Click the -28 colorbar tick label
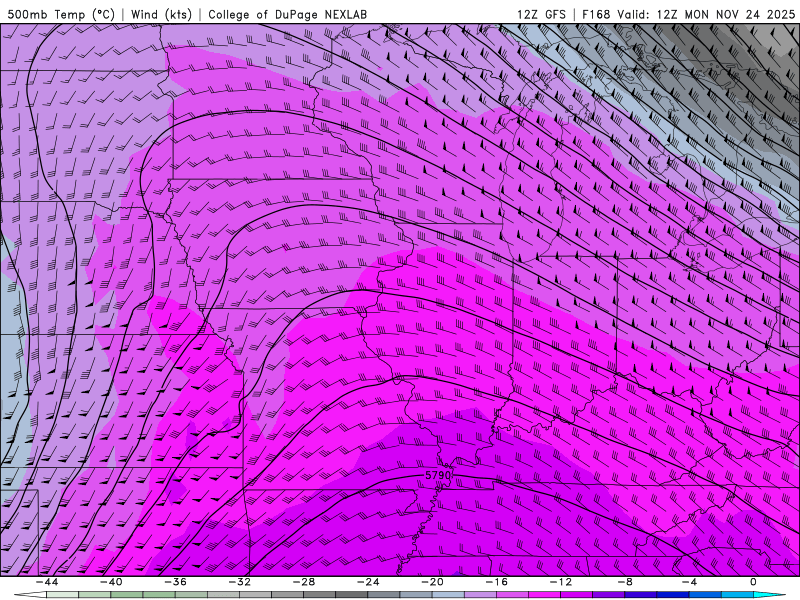This screenshot has width=800, height=600. (x=304, y=582)
